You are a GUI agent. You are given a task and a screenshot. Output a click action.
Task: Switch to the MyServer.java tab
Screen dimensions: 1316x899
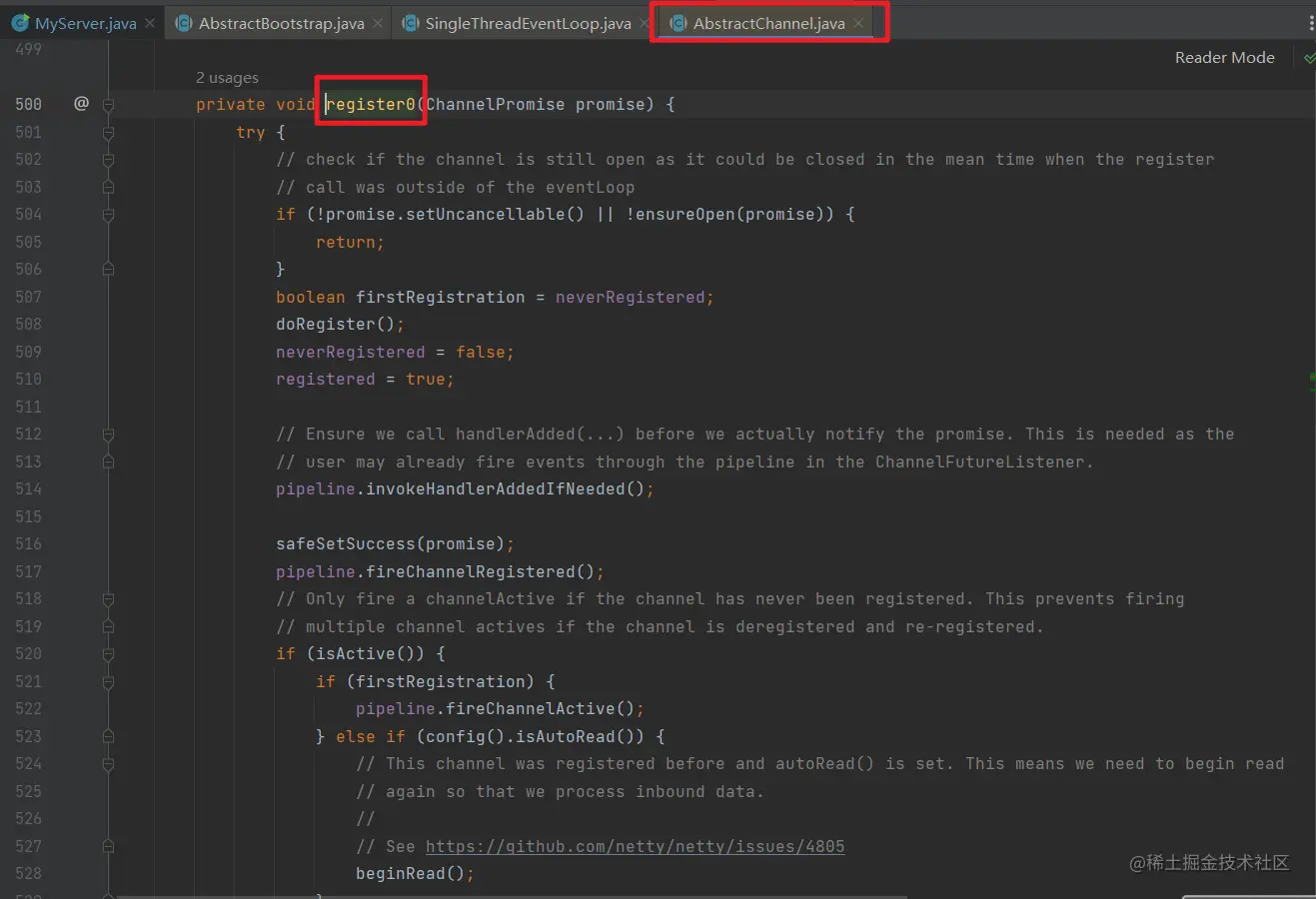pyautogui.click(x=83, y=22)
